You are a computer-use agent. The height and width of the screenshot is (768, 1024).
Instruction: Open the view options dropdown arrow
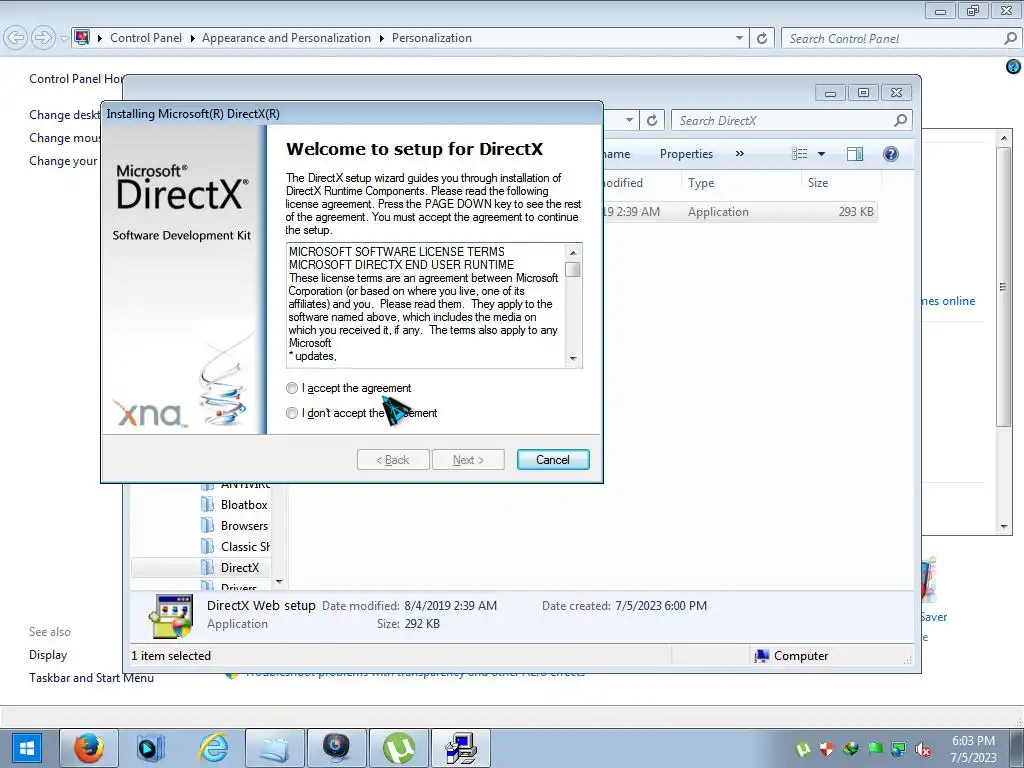822,154
